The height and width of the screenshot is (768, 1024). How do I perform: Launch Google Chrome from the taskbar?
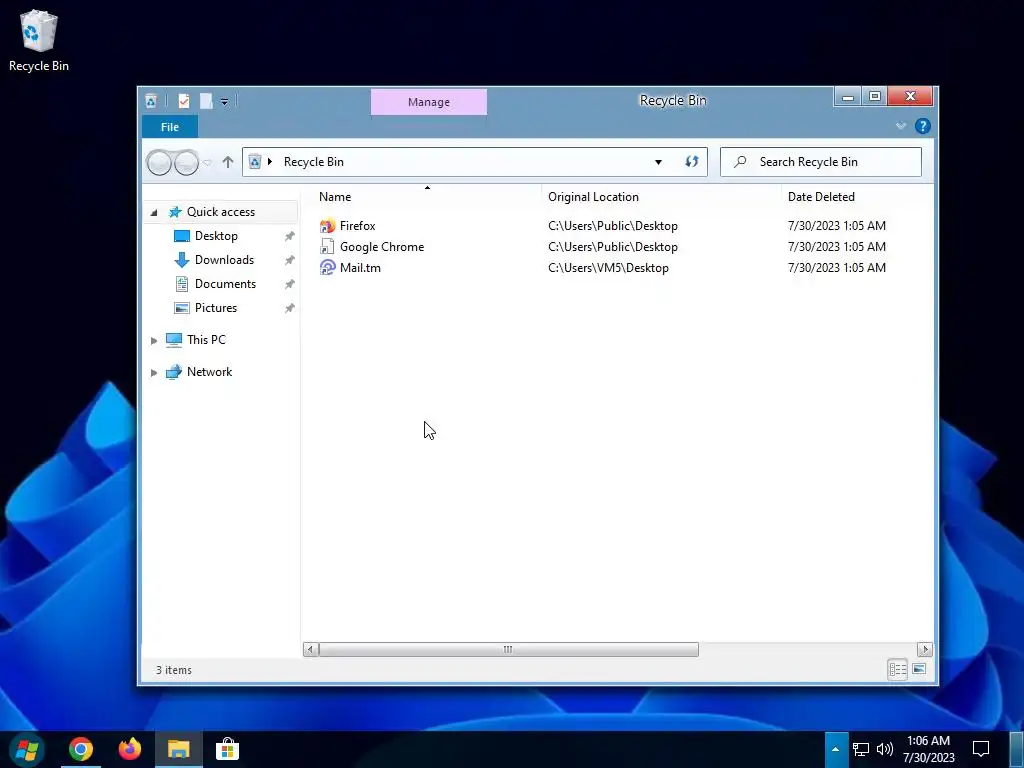81,750
